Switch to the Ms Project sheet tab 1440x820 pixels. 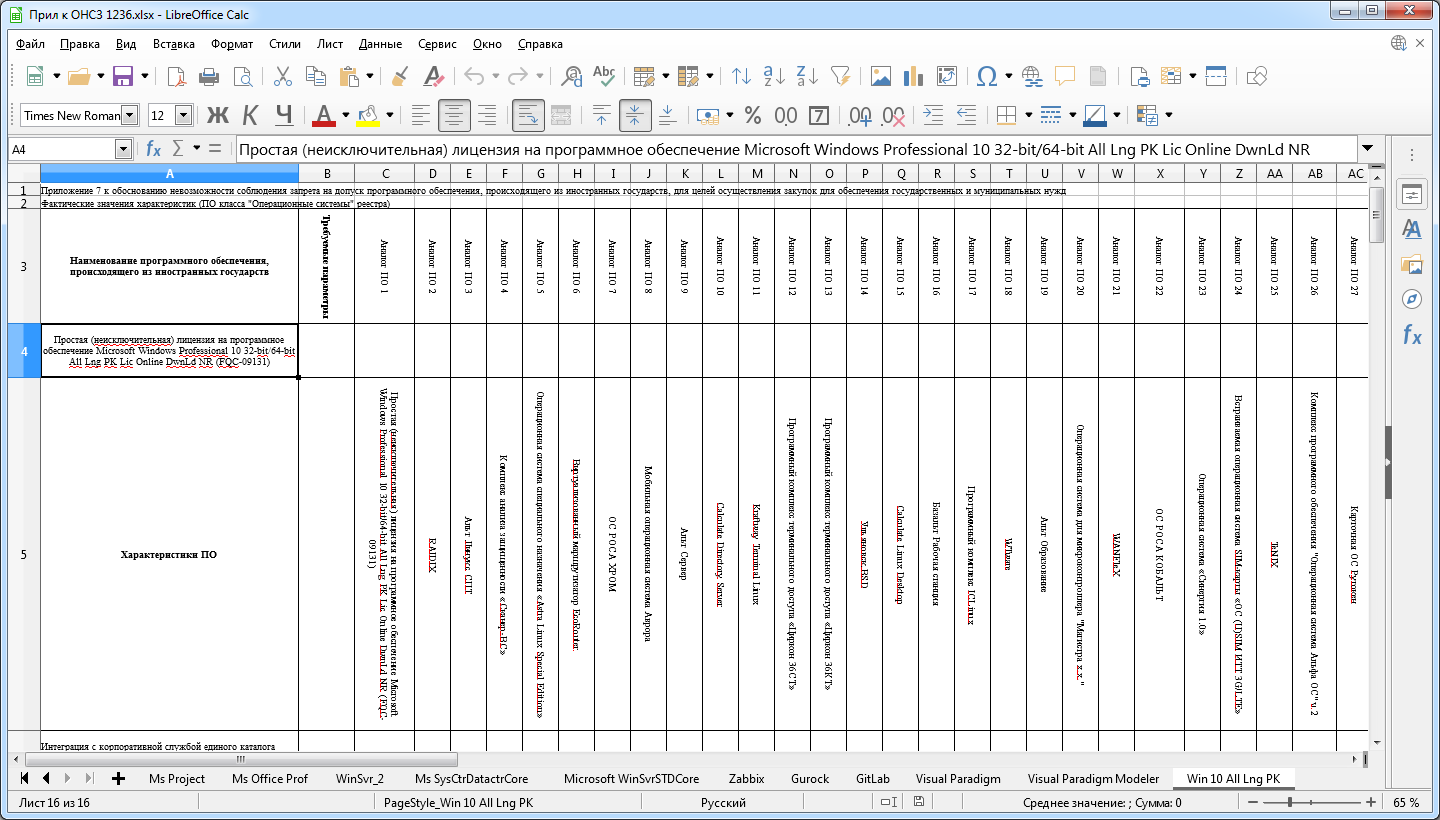point(177,778)
